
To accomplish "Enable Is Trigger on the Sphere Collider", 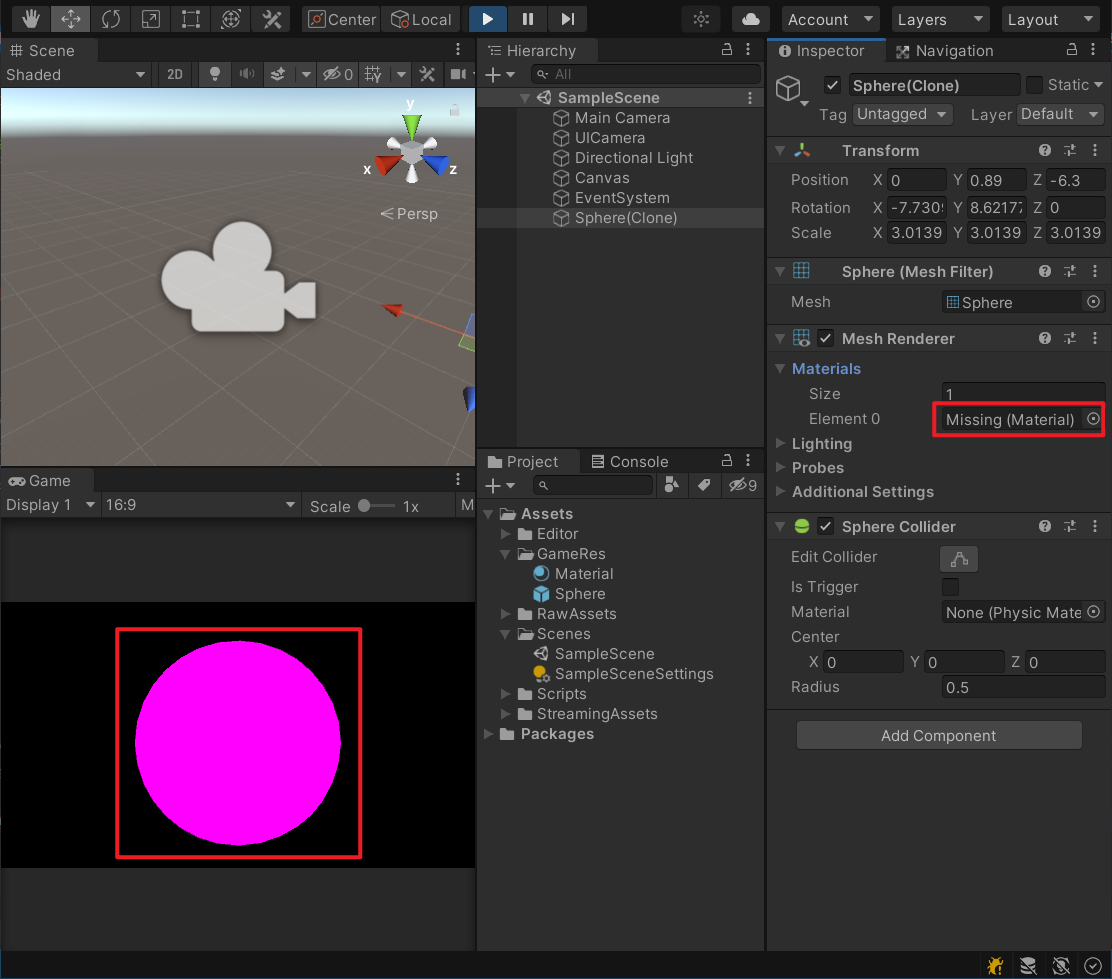I will point(949,587).
